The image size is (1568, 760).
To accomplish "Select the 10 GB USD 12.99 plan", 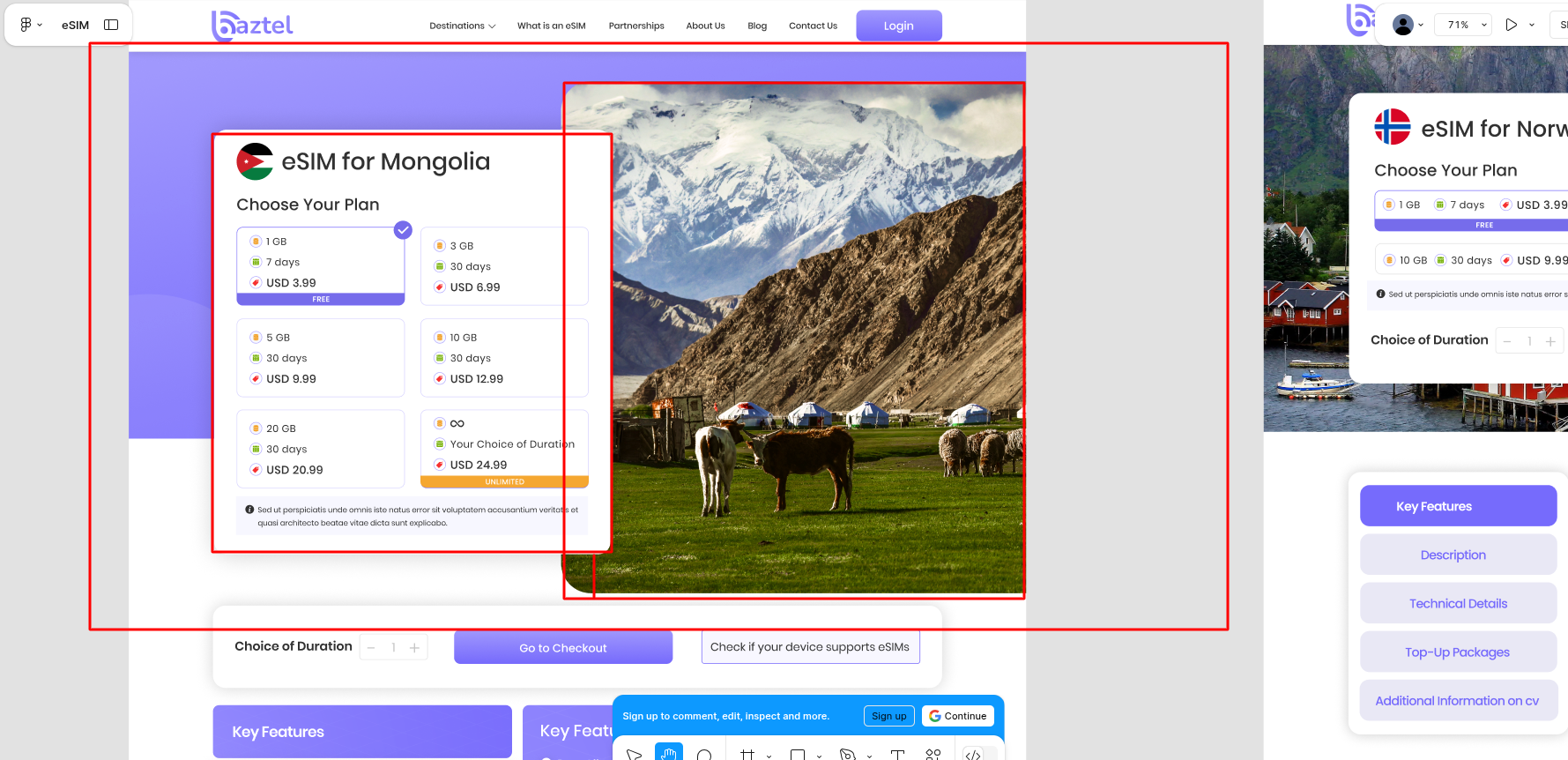I will coord(504,358).
